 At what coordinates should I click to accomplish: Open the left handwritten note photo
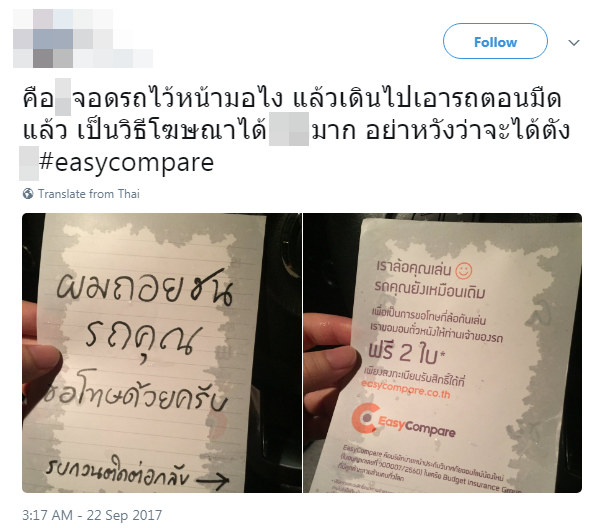(x=162, y=353)
